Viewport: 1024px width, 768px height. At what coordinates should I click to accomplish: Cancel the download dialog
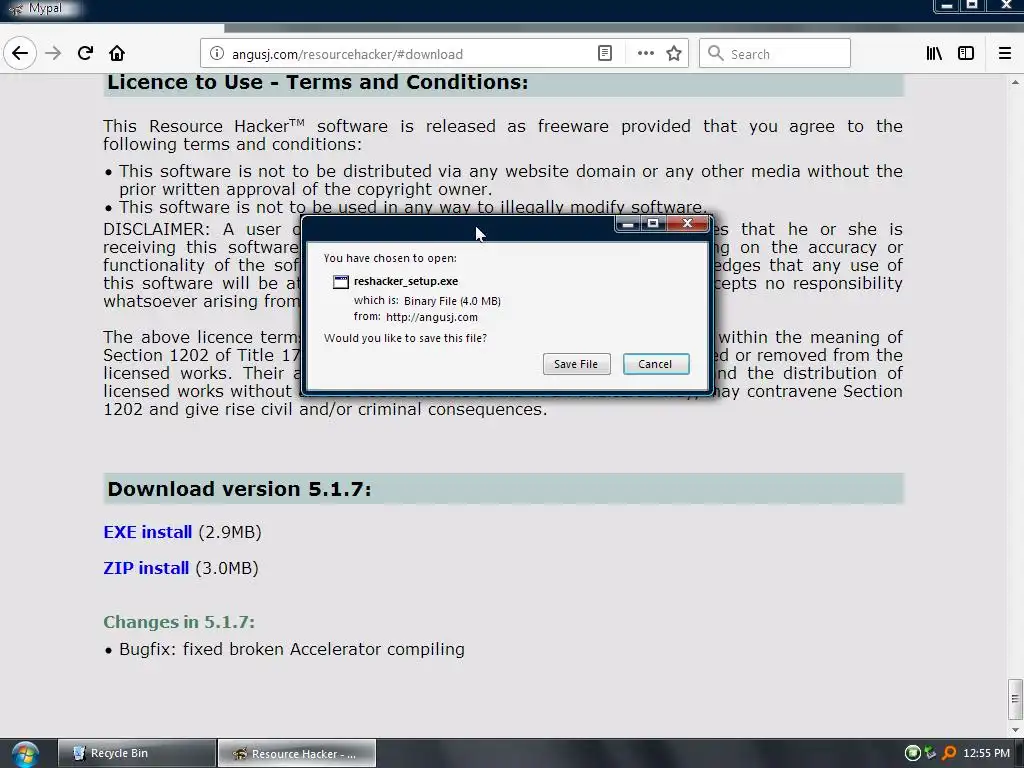[x=656, y=364]
